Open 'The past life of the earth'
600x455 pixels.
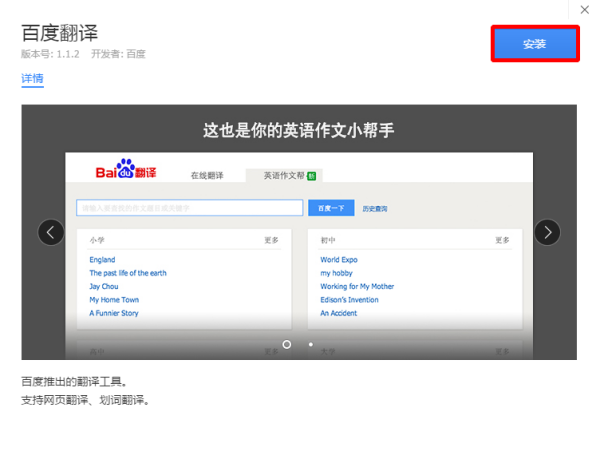point(128,273)
